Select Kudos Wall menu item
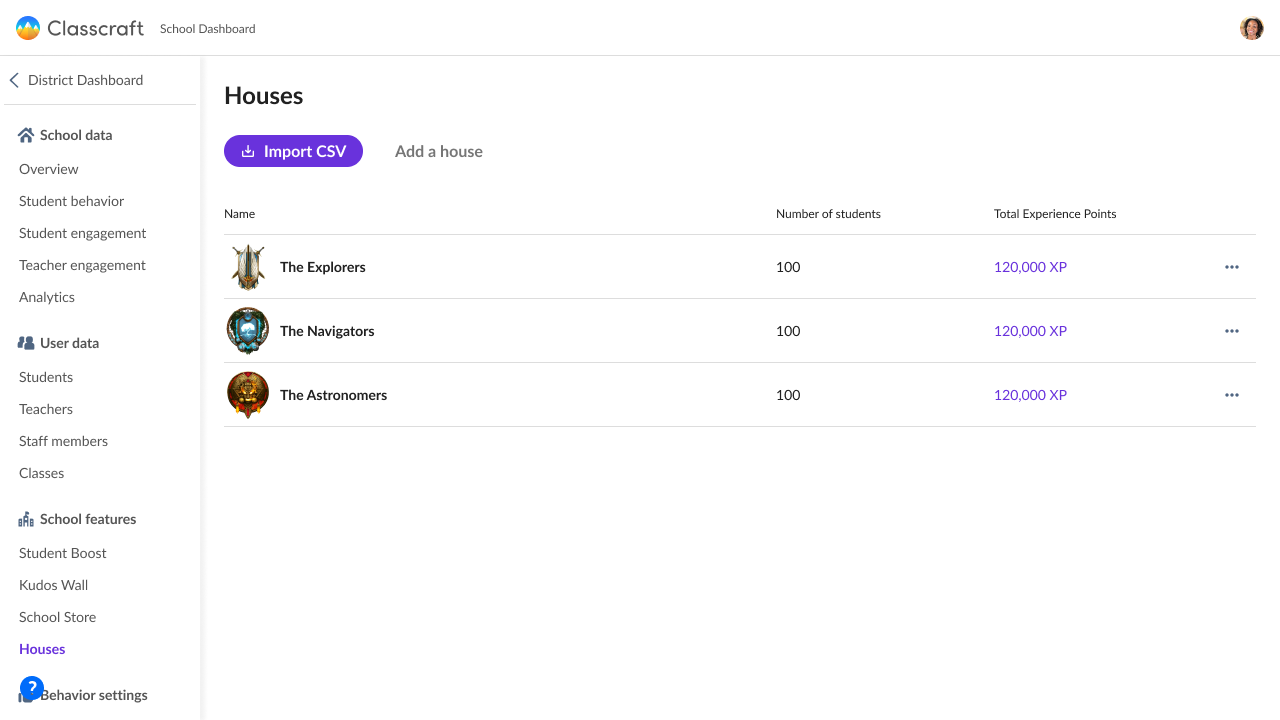Image resolution: width=1280 pixels, height=720 pixels. 53,585
